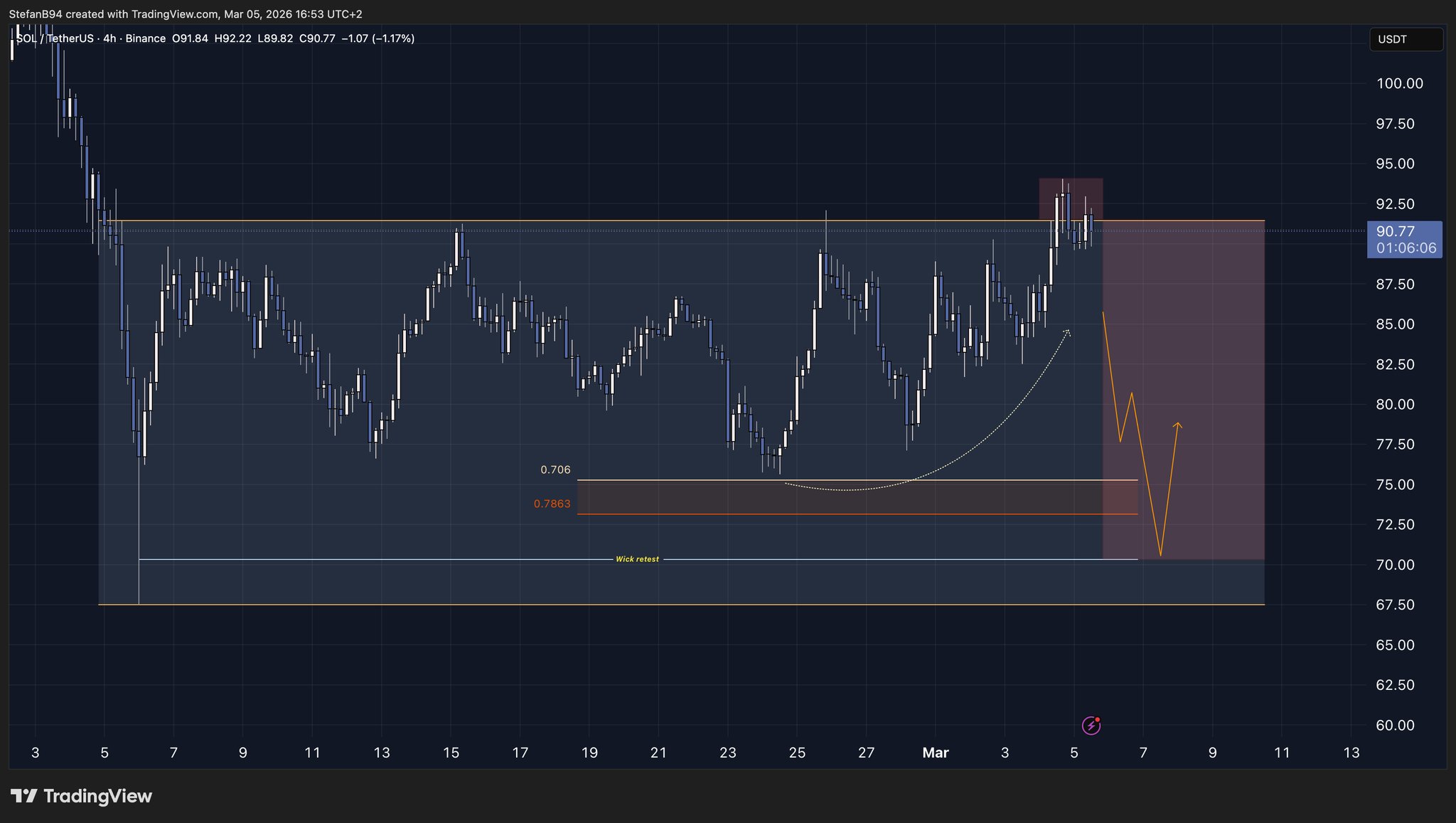
Task: Click date 25 on the time axis
Action: [x=797, y=753]
